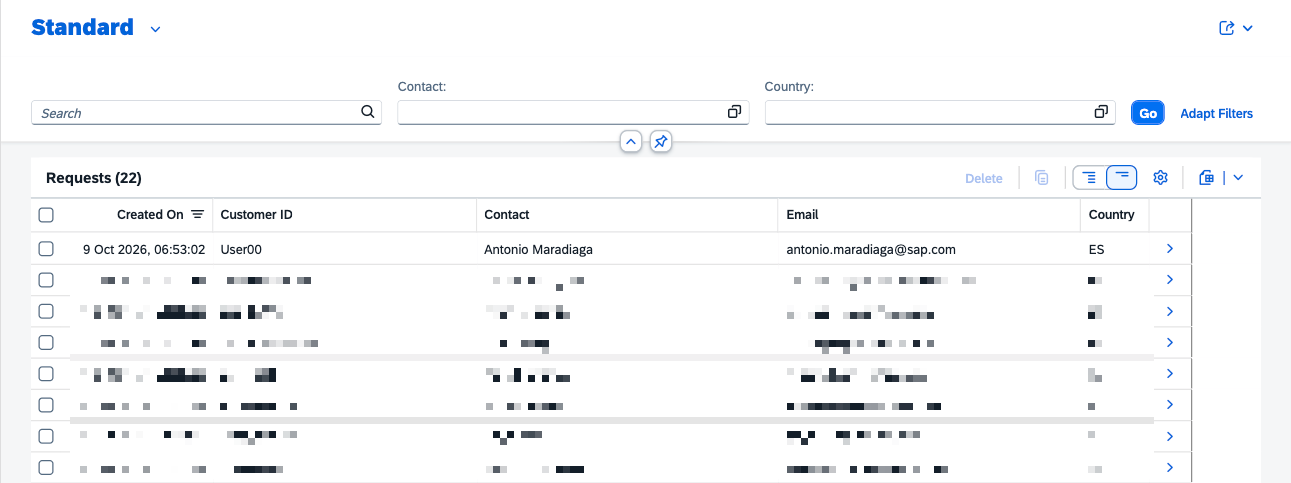Click the Go button

(1148, 113)
